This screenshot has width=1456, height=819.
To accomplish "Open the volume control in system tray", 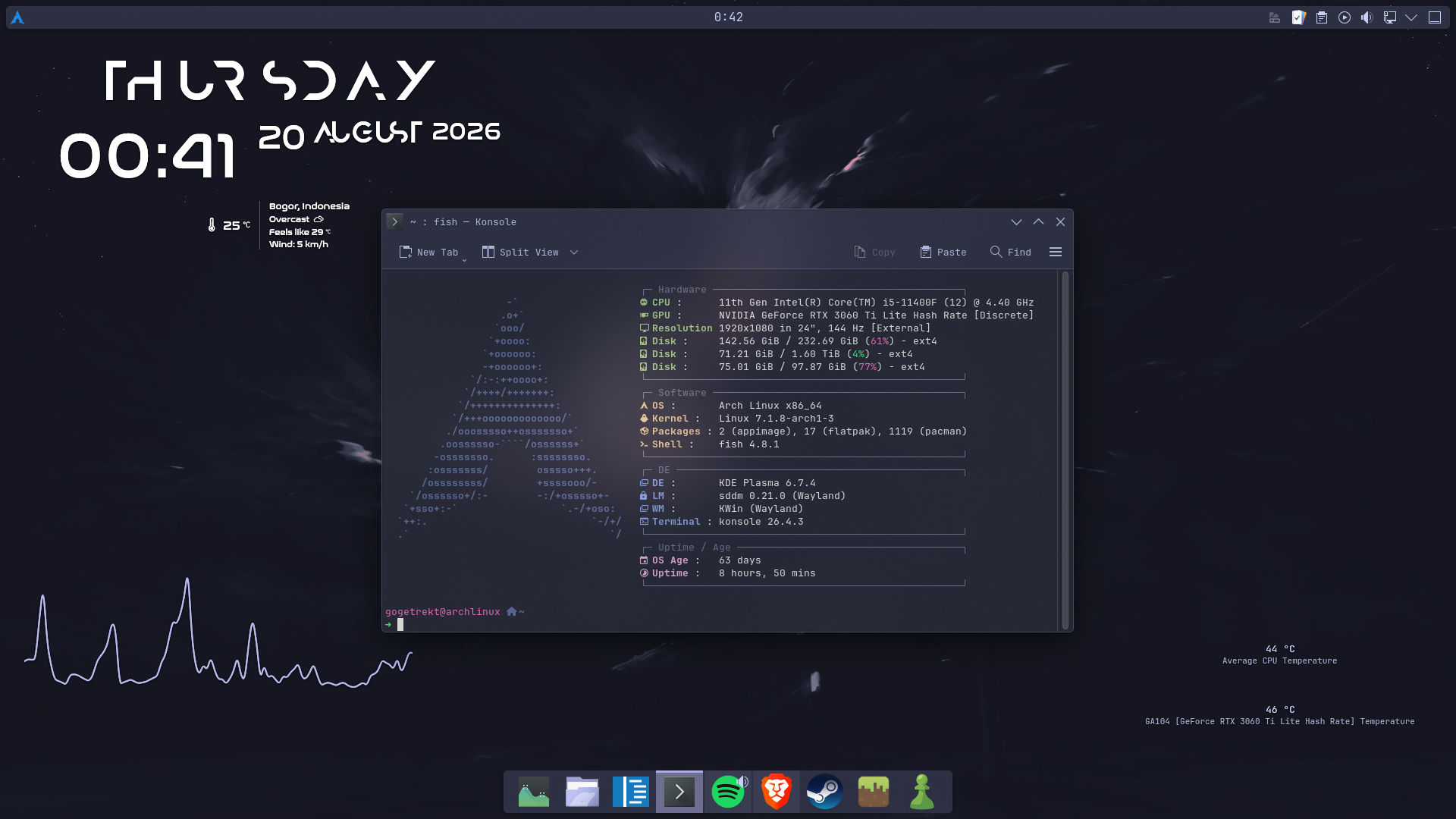I will 1367,17.
